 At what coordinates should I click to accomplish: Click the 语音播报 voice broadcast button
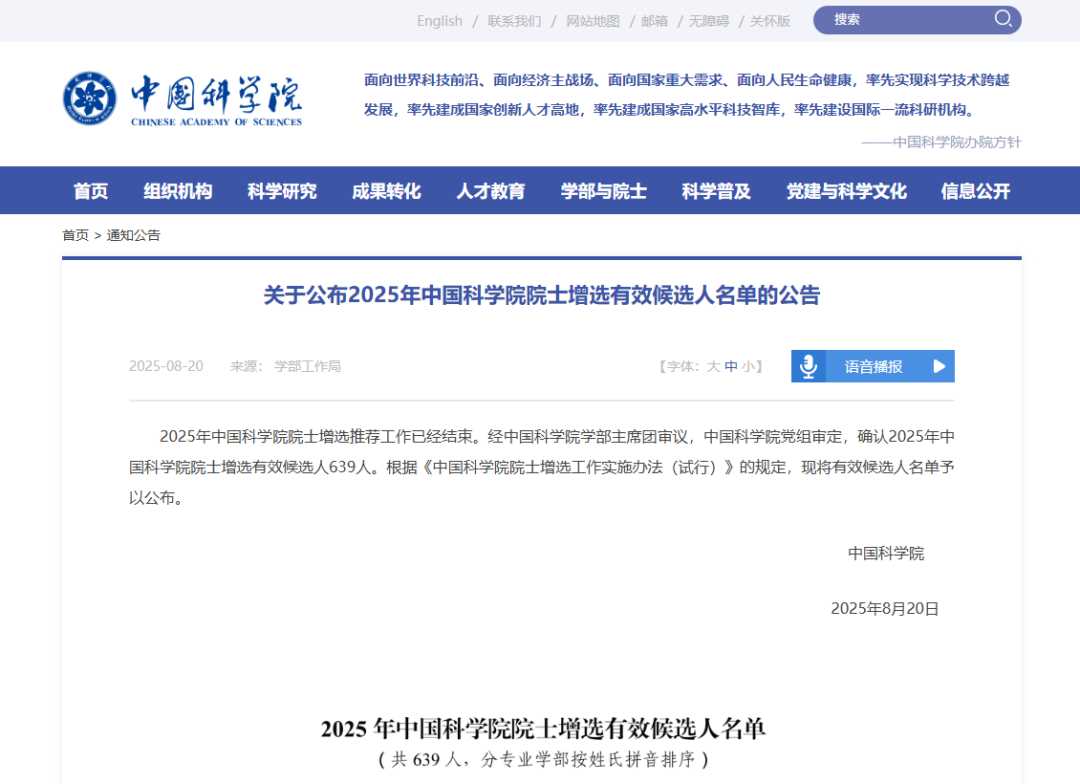tap(873, 366)
